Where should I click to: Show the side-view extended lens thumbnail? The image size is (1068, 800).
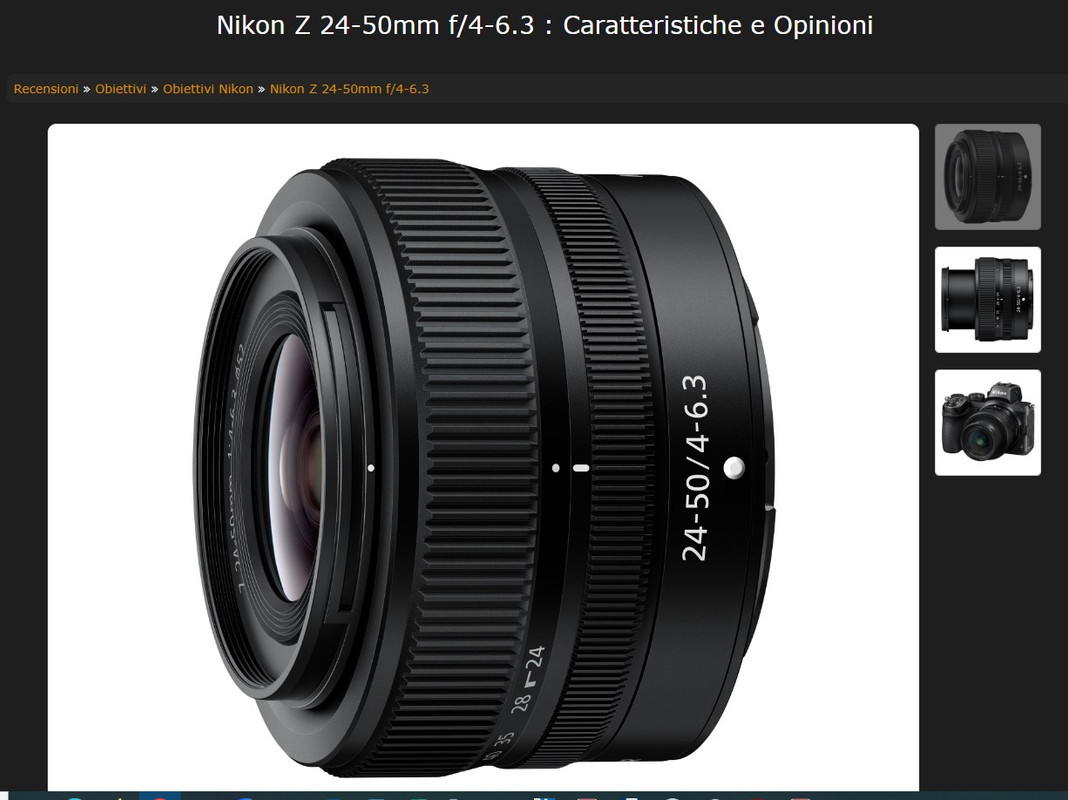(988, 300)
